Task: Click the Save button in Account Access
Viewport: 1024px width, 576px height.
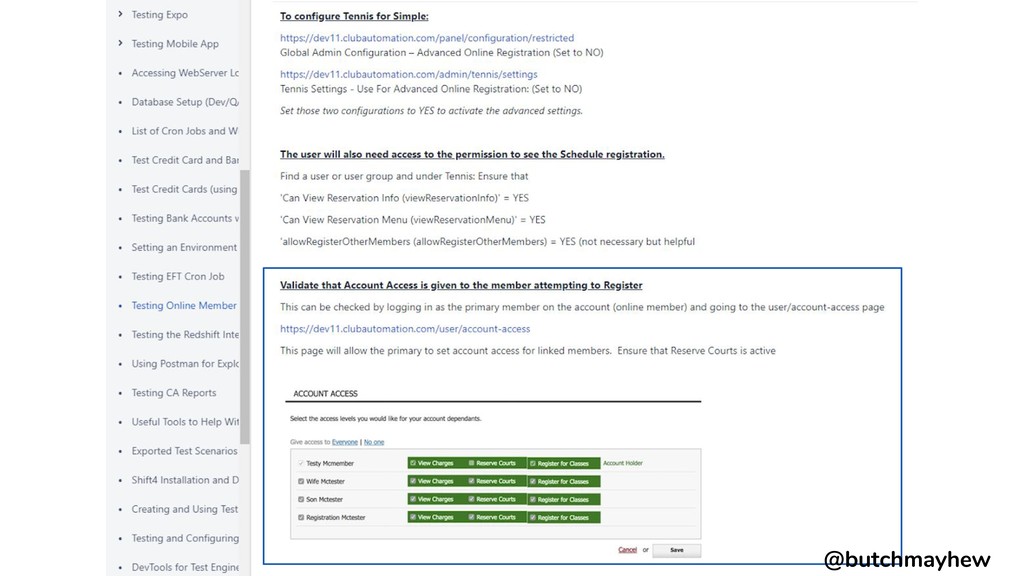Action: pos(677,551)
